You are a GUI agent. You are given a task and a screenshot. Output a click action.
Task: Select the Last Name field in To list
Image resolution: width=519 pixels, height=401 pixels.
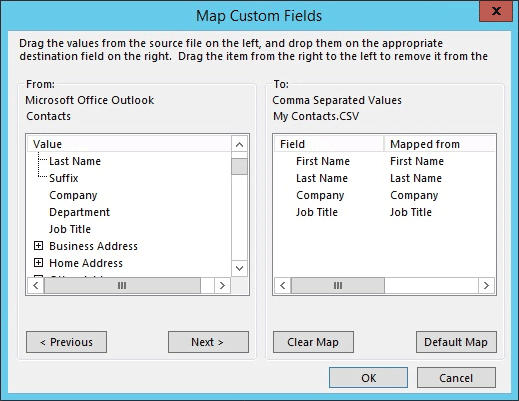322,178
